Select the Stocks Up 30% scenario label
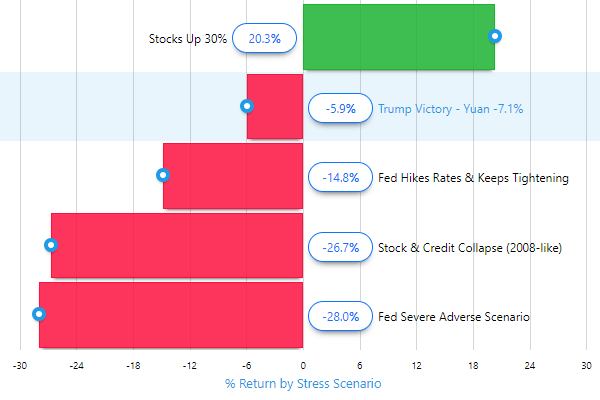 [x=187, y=39]
